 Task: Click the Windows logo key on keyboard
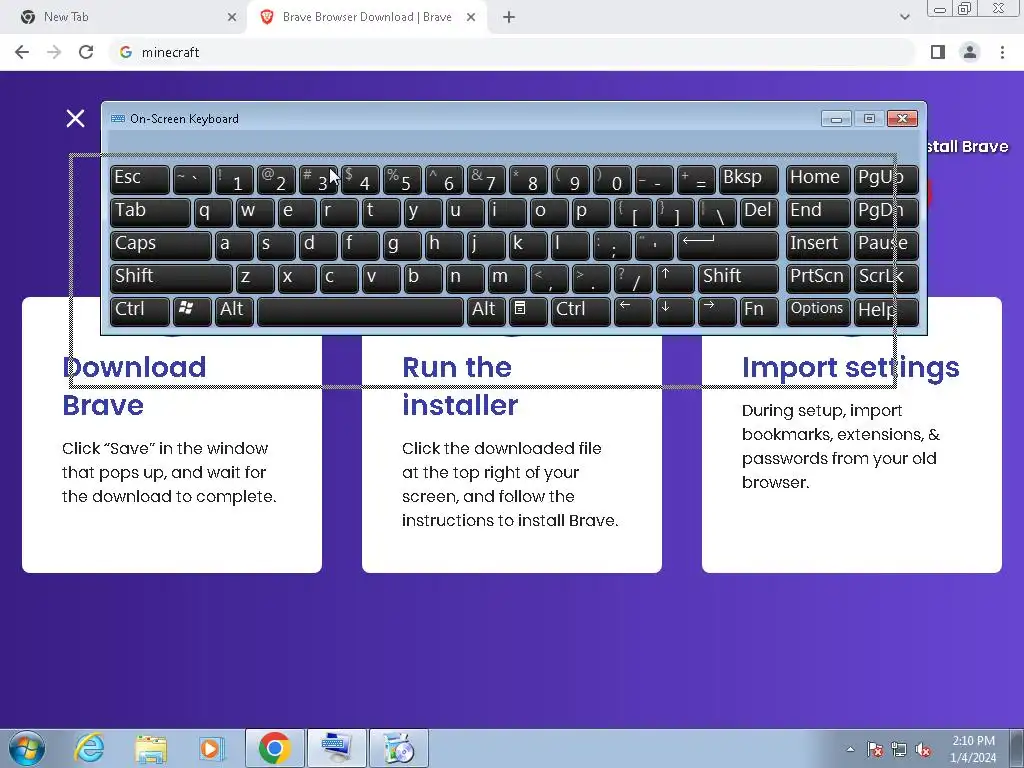click(191, 310)
